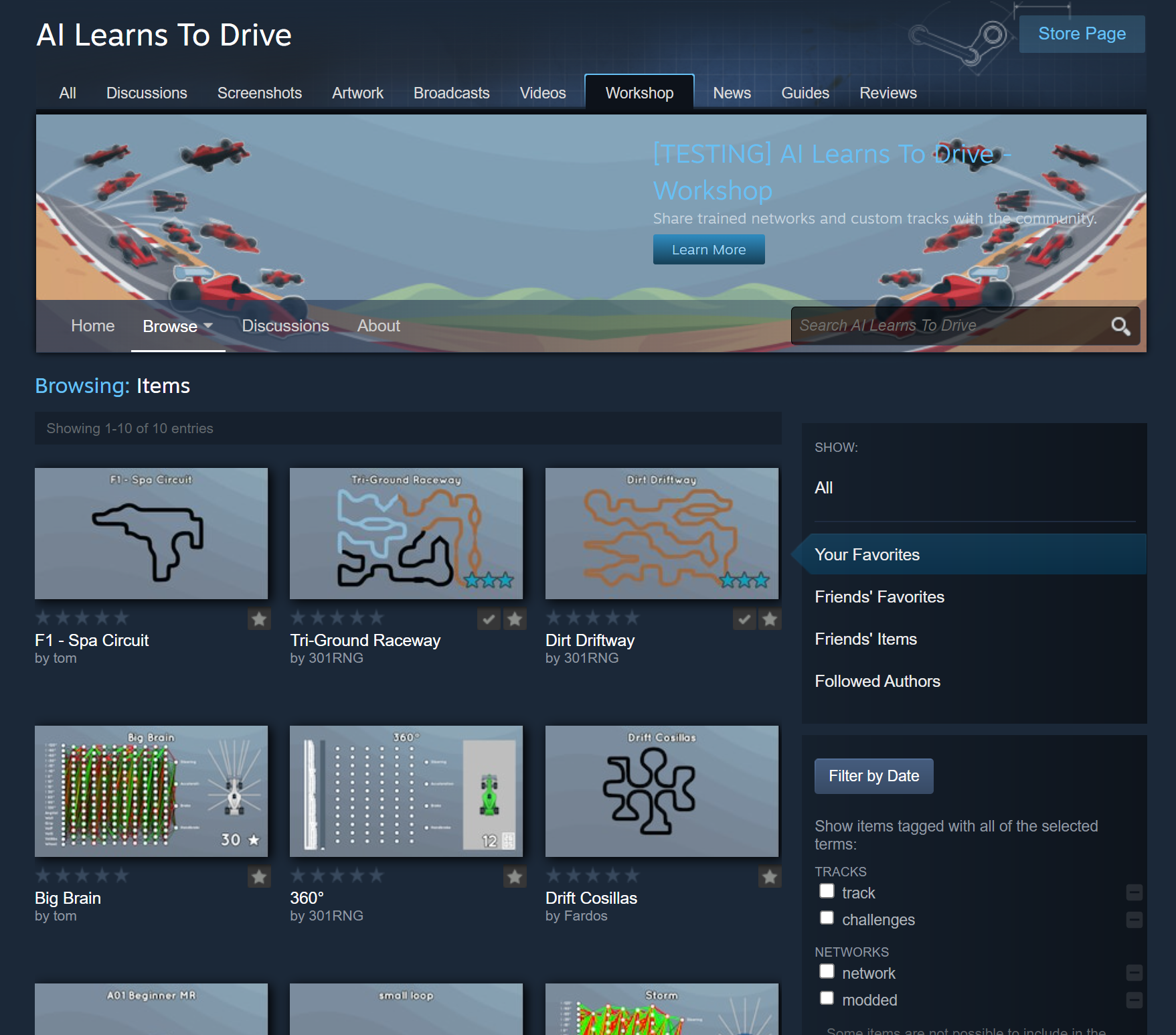Click the search magnifier icon
The width and height of the screenshot is (1176, 1035).
(1120, 326)
